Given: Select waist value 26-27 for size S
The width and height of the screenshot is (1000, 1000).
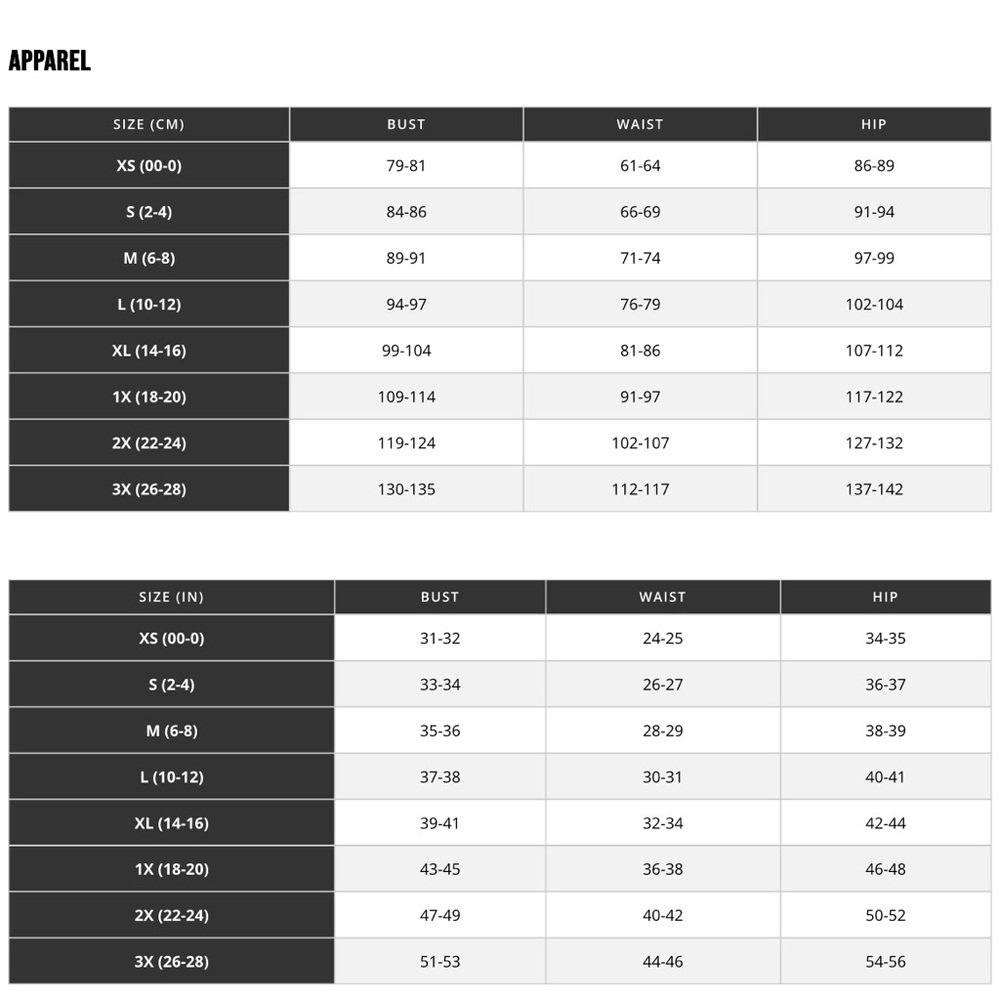Looking at the screenshot, I should point(662,684).
